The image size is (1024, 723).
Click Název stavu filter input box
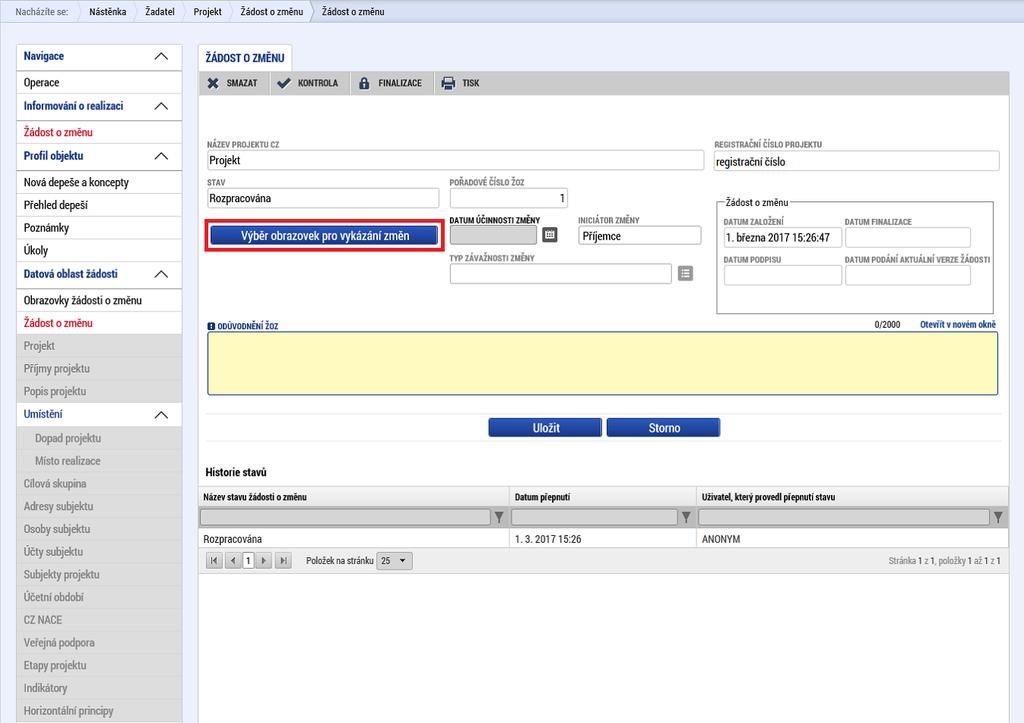tap(345, 517)
